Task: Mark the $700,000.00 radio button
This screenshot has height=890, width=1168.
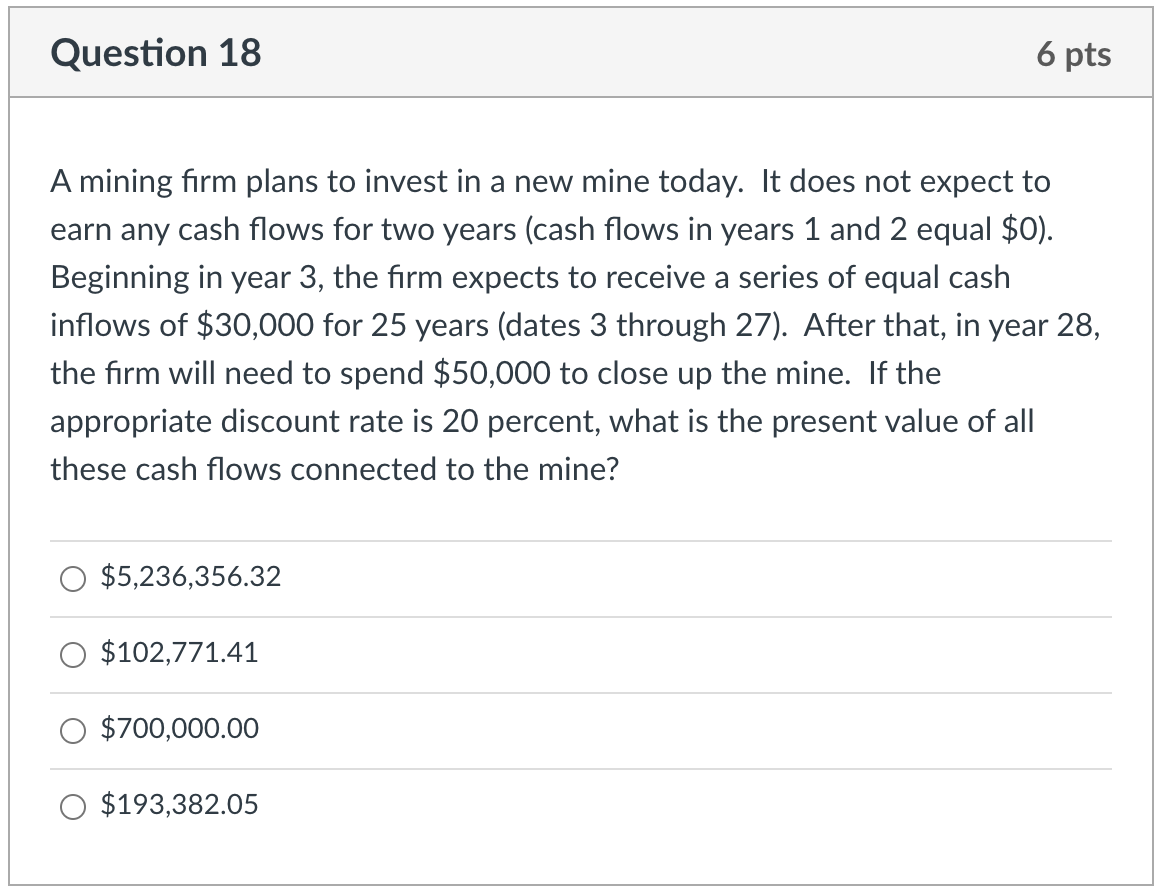Action: click(x=73, y=730)
